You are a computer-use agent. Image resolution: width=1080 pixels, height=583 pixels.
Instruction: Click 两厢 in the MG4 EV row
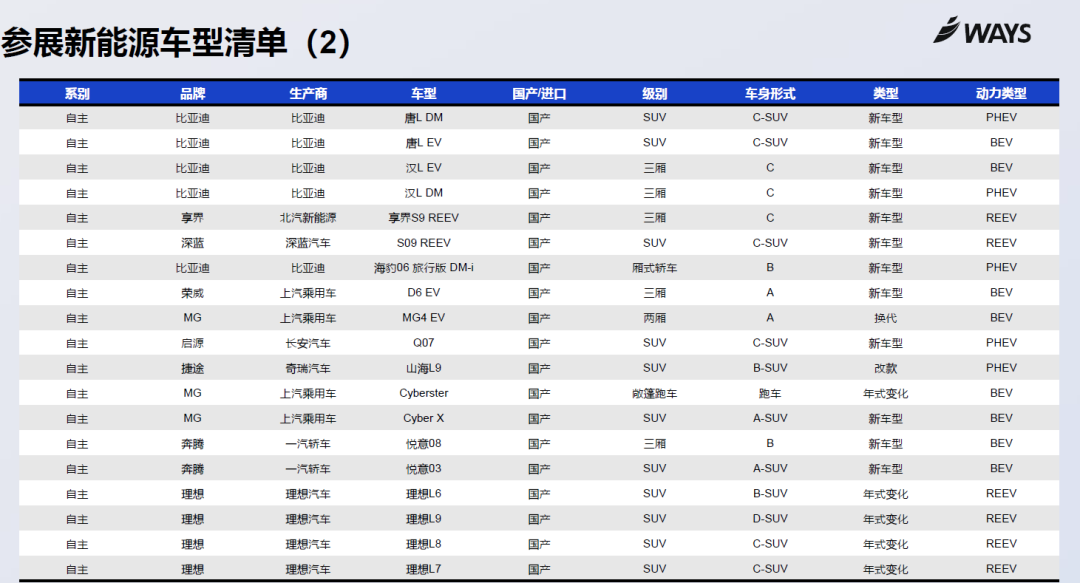click(x=654, y=318)
